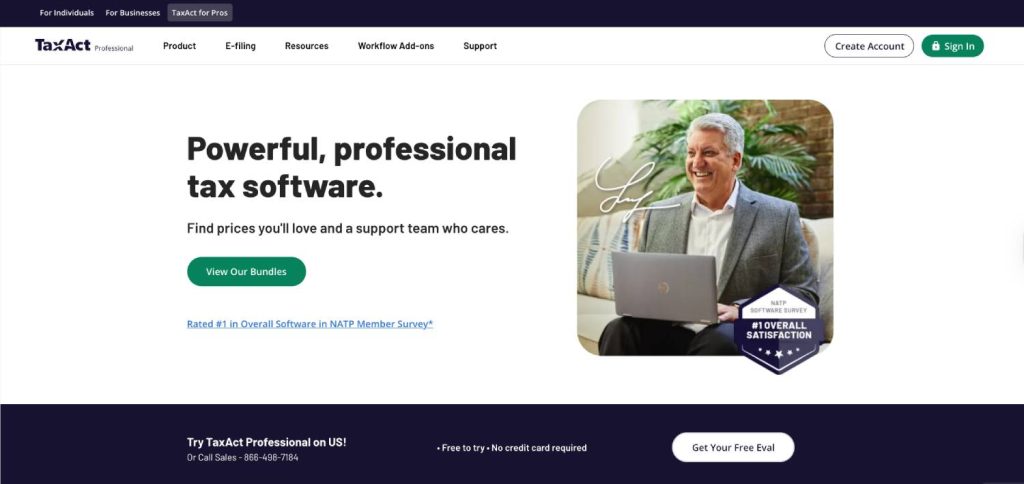Viewport: 1024px width, 484px height.
Task: Expand the Workflow Add-ons menu
Action: (x=396, y=46)
